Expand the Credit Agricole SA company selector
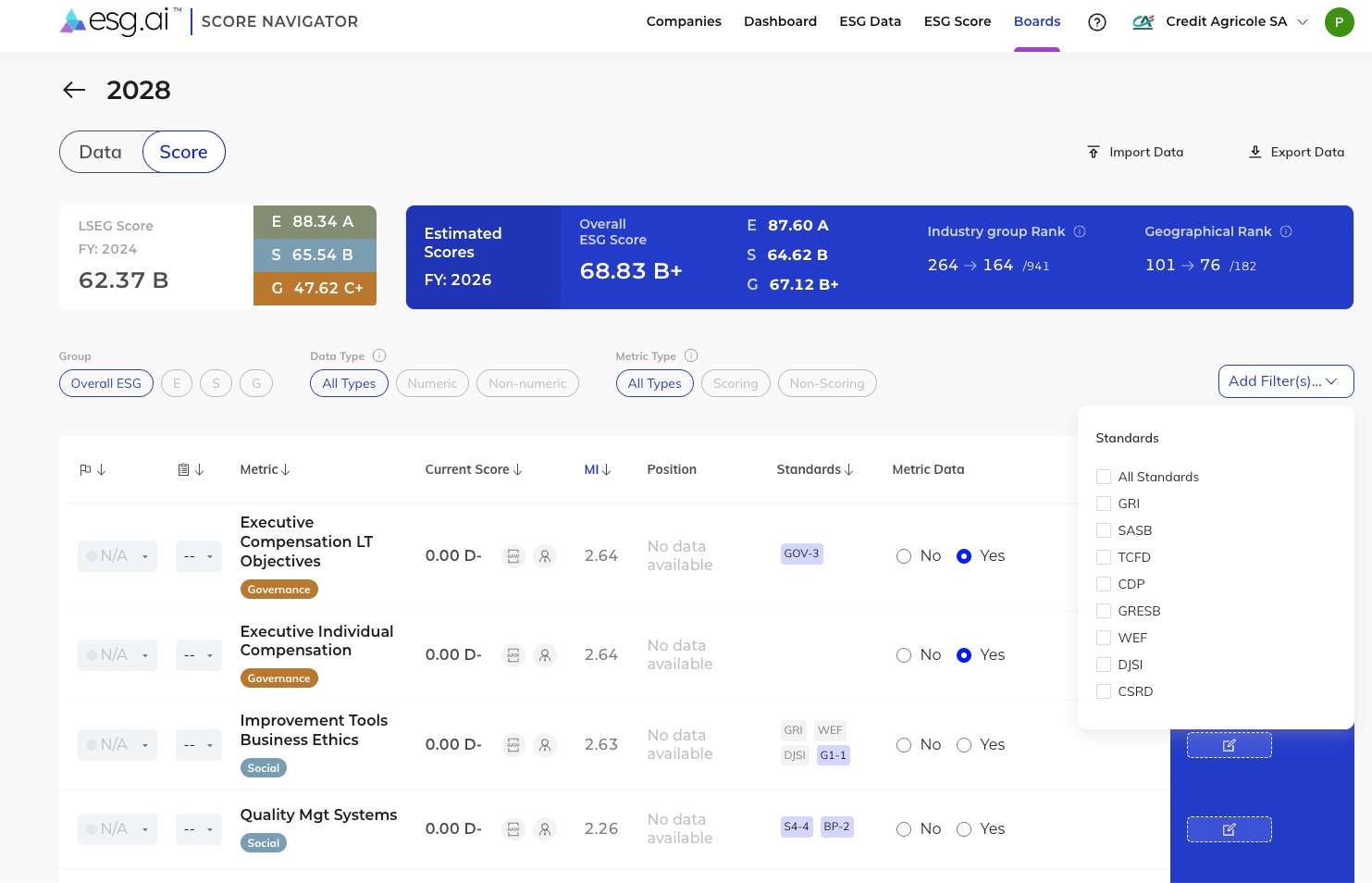 point(1302,21)
